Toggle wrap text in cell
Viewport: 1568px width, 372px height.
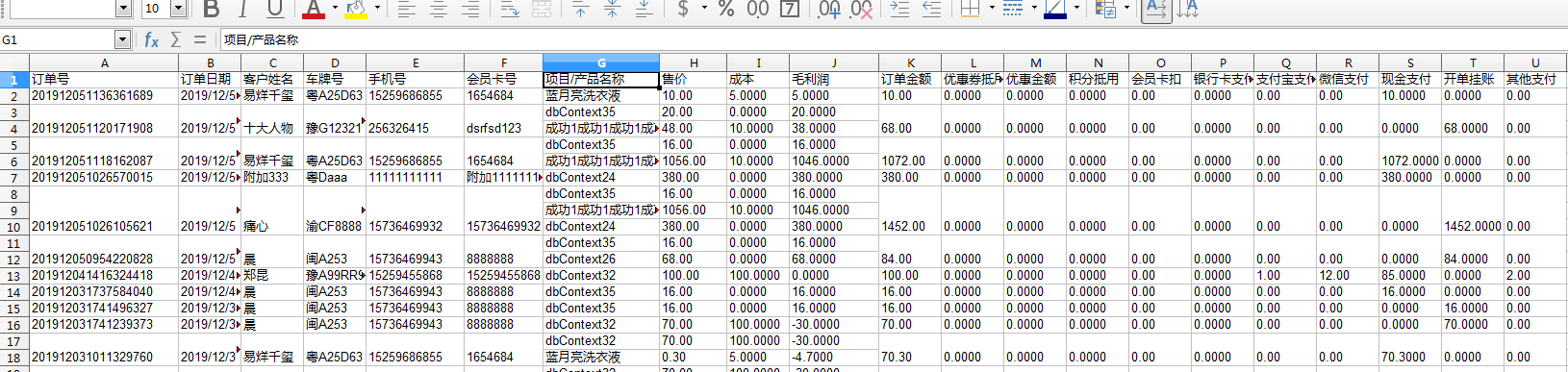coord(511,10)
